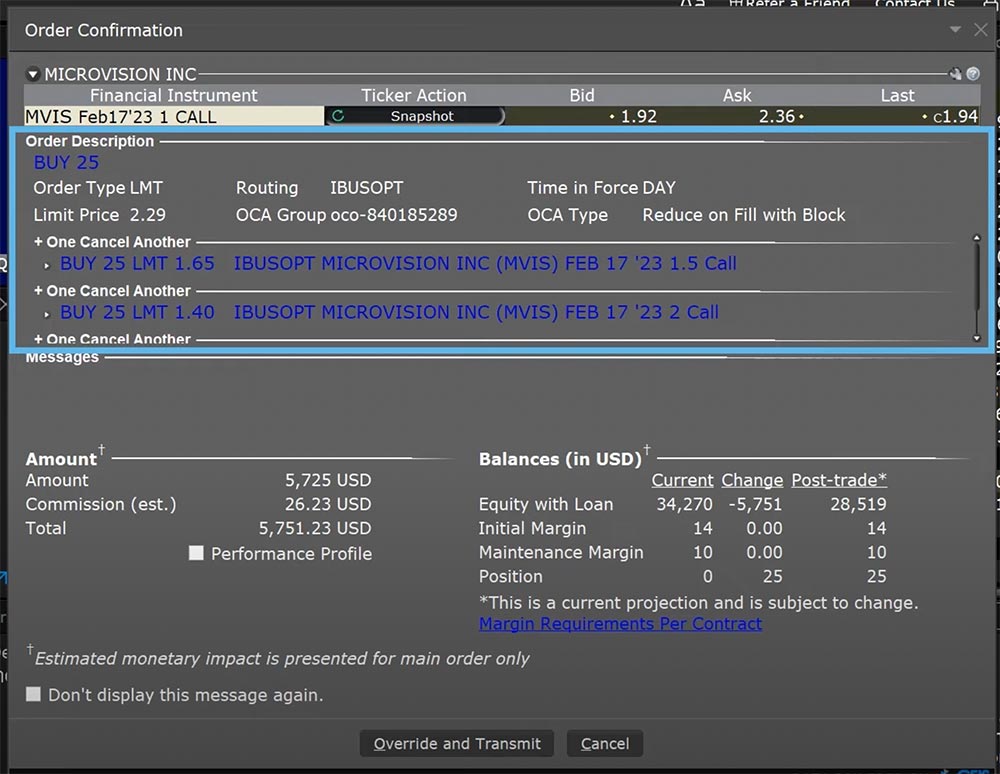
Task: Expand the BUY 25 LMT 1.65 order
Action: [x=47, y=265]
